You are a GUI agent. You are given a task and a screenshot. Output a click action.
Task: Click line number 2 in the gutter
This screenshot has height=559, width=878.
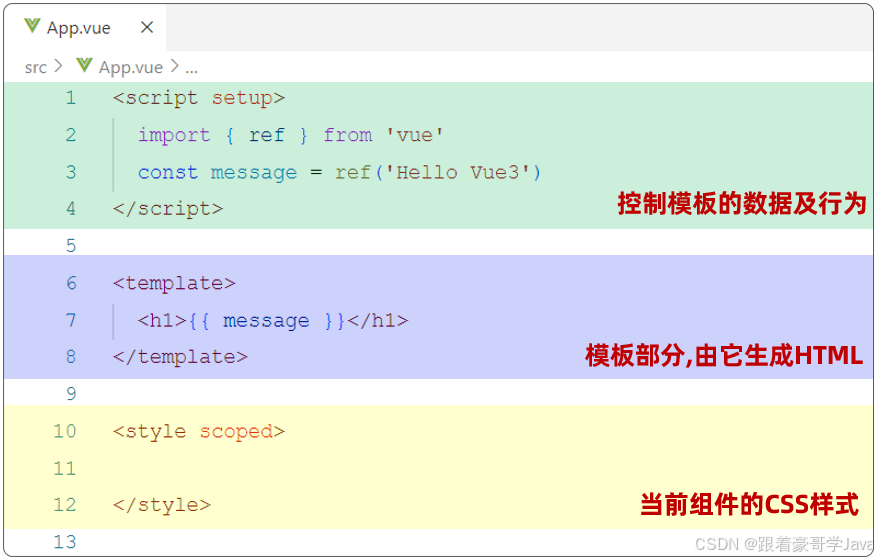tap(71, 135)
